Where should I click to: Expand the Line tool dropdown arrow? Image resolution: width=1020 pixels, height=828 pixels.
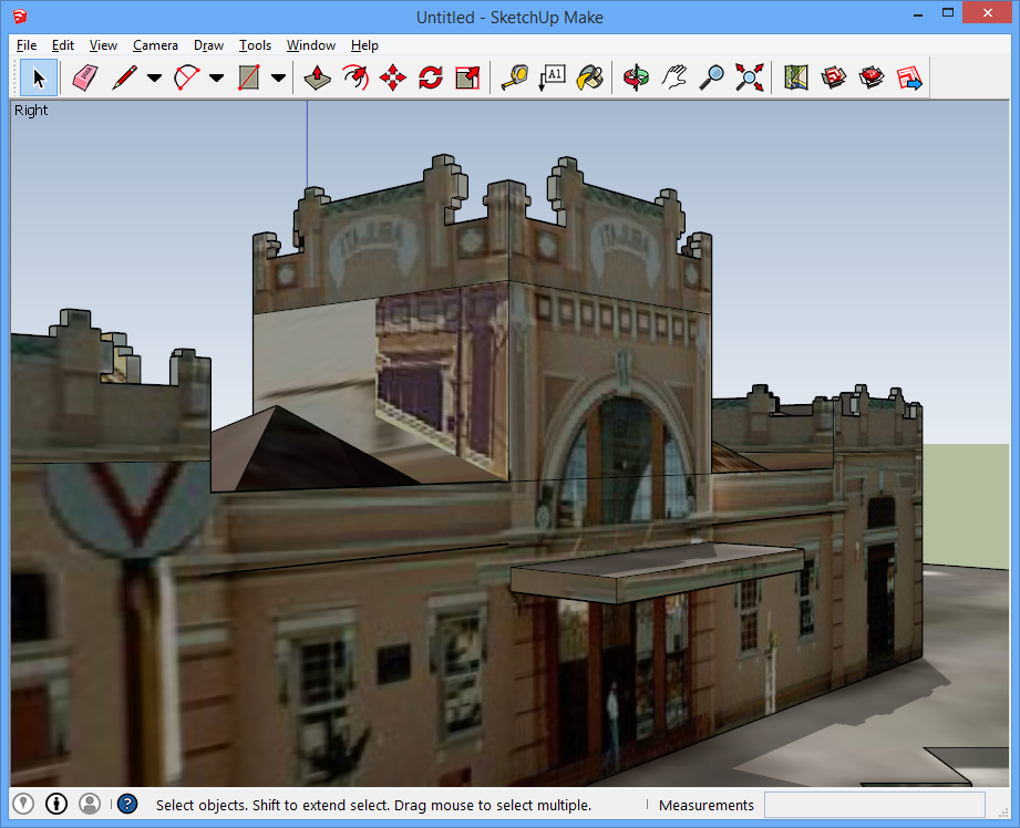point(154,78)
